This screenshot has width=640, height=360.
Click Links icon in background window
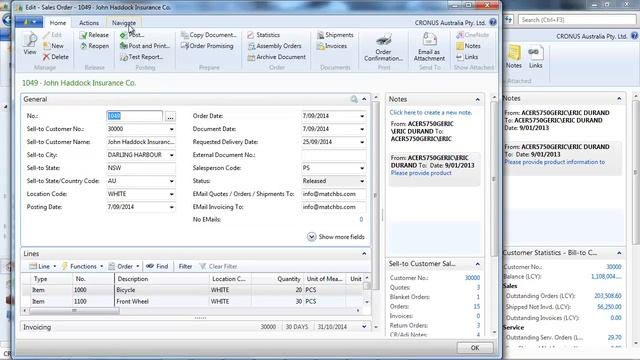click(x=535, y=57)
